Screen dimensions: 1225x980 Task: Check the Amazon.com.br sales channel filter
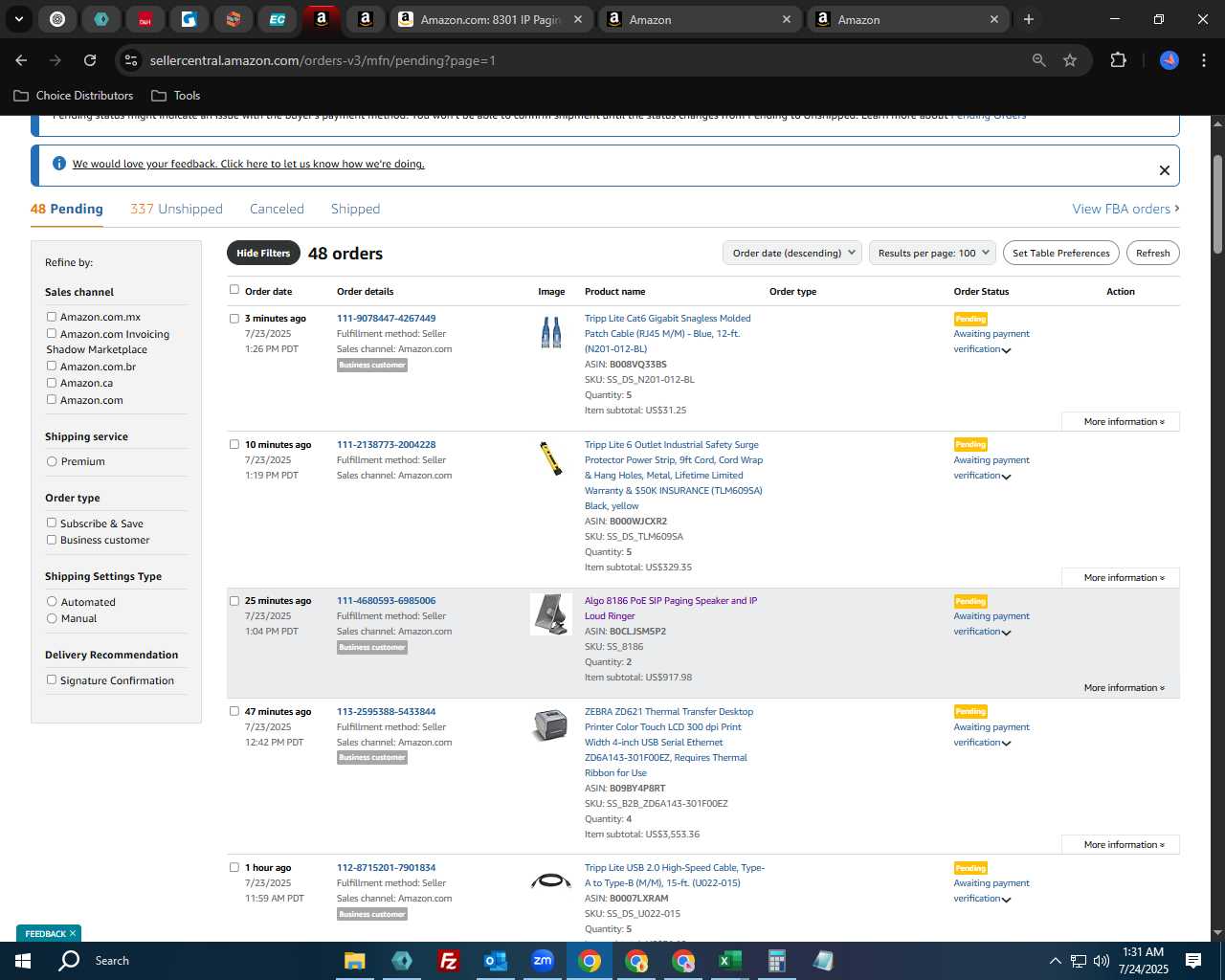point(52,366)
